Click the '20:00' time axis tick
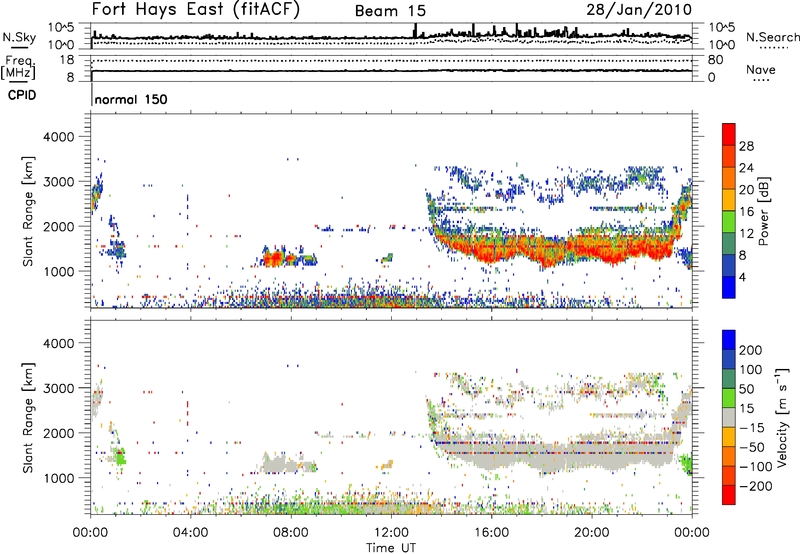This screenshot has width=800, height=554. 591,533
